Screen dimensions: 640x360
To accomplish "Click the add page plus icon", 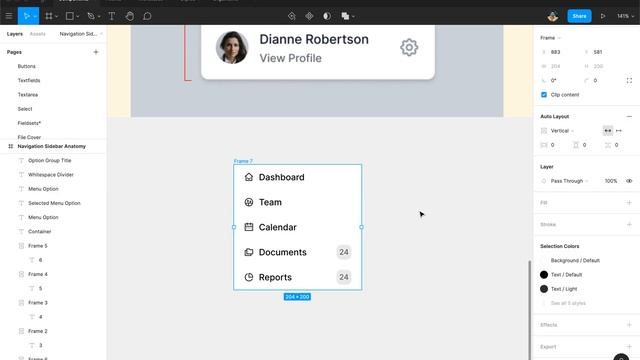I will (96, 52).
